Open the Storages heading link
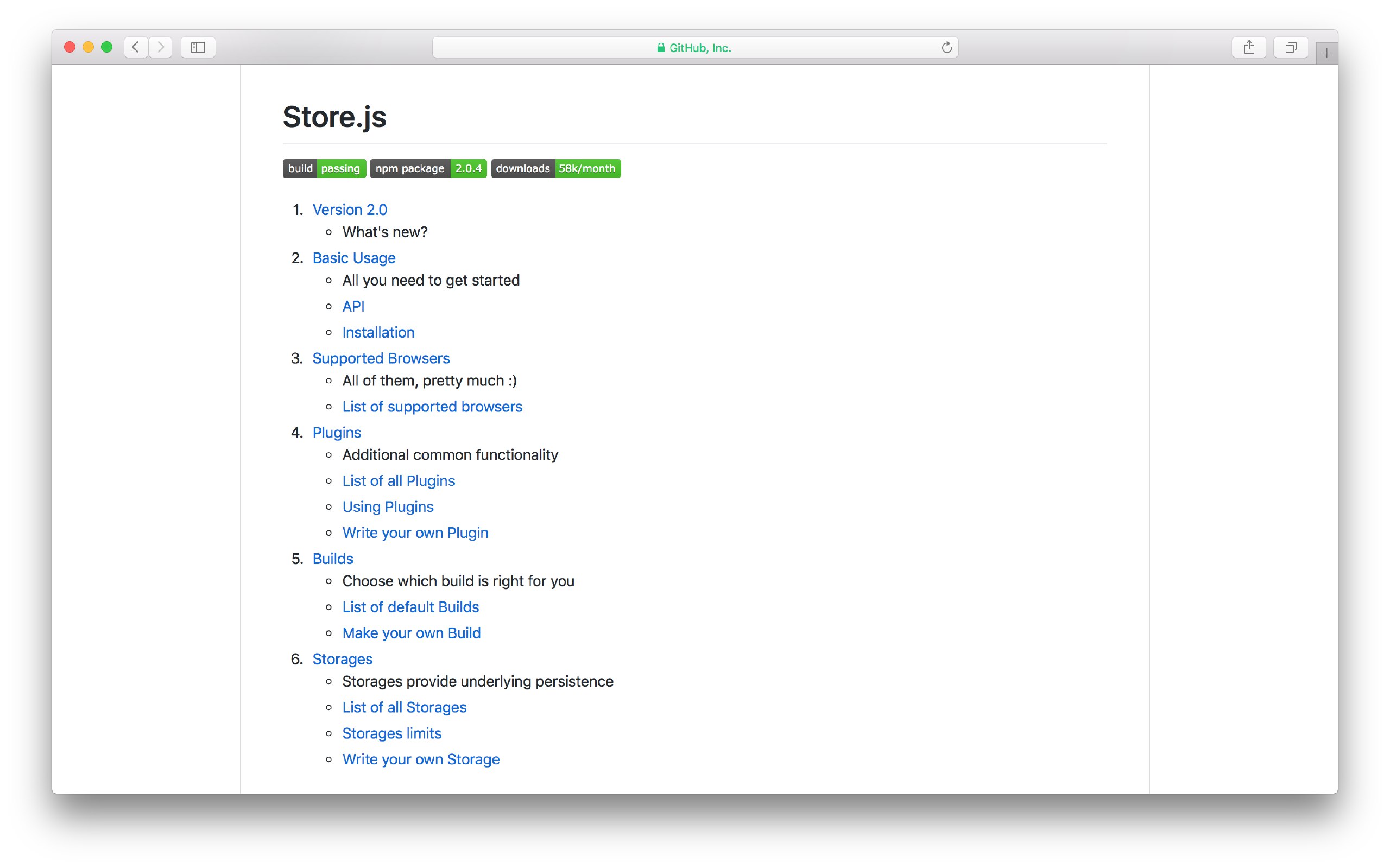 342,659
